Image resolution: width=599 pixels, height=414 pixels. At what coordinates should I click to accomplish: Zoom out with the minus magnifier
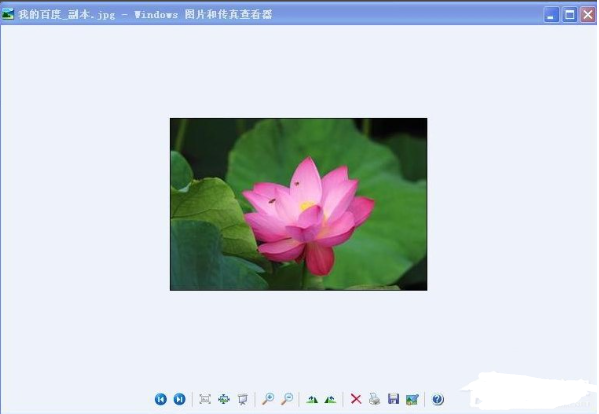tap(287, 399)
